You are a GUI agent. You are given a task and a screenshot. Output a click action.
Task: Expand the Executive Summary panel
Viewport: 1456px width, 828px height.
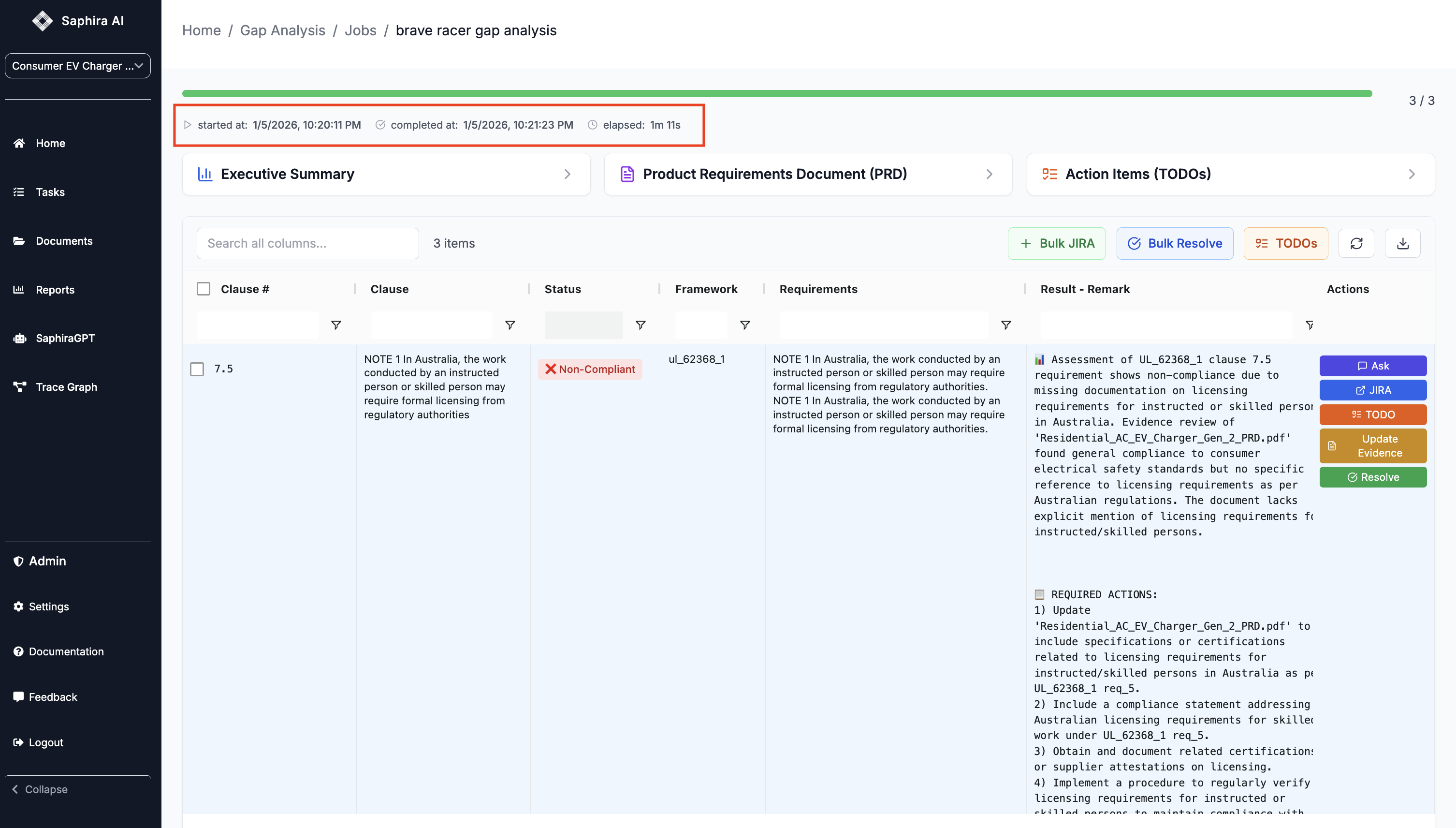pos(386,174)
